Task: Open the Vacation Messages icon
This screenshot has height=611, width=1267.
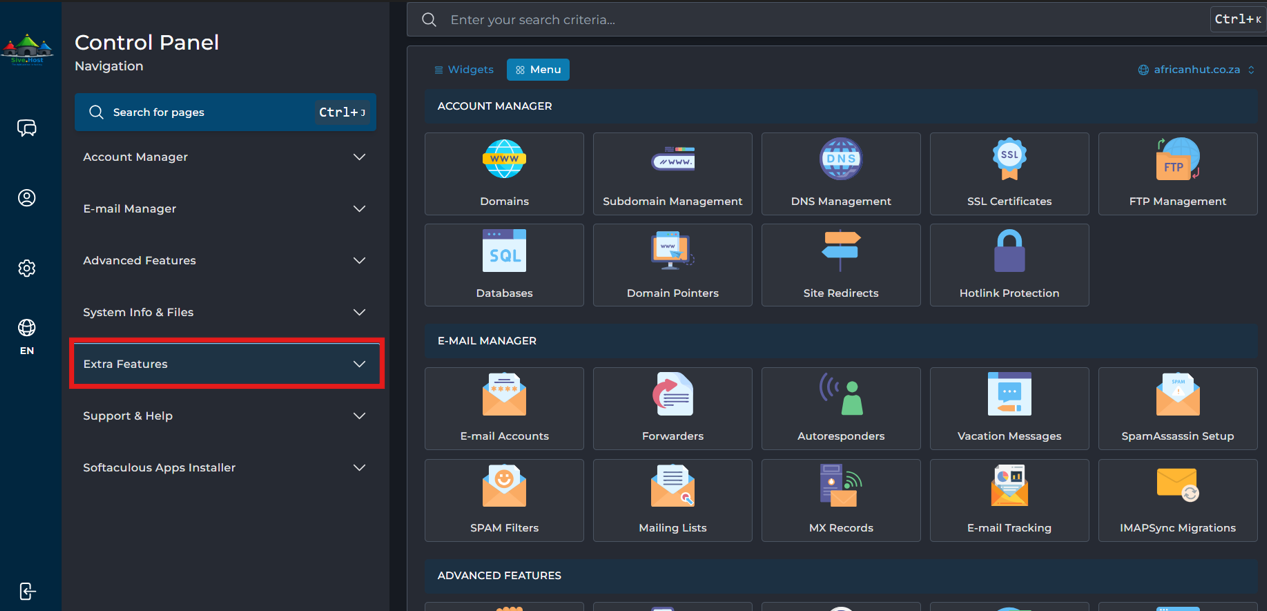Action: pyautogui.click(x=1009, y=408)
